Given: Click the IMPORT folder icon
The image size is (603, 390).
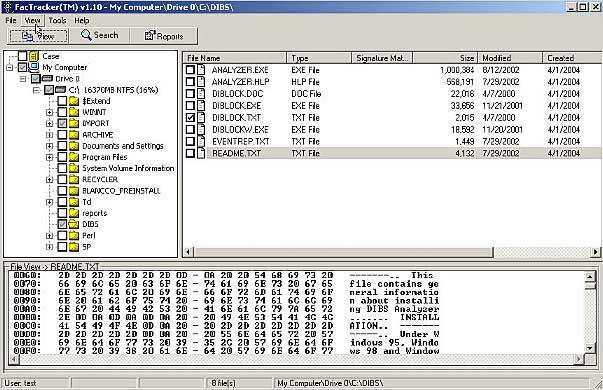Looking at the screenshot, I should [74, 123].
